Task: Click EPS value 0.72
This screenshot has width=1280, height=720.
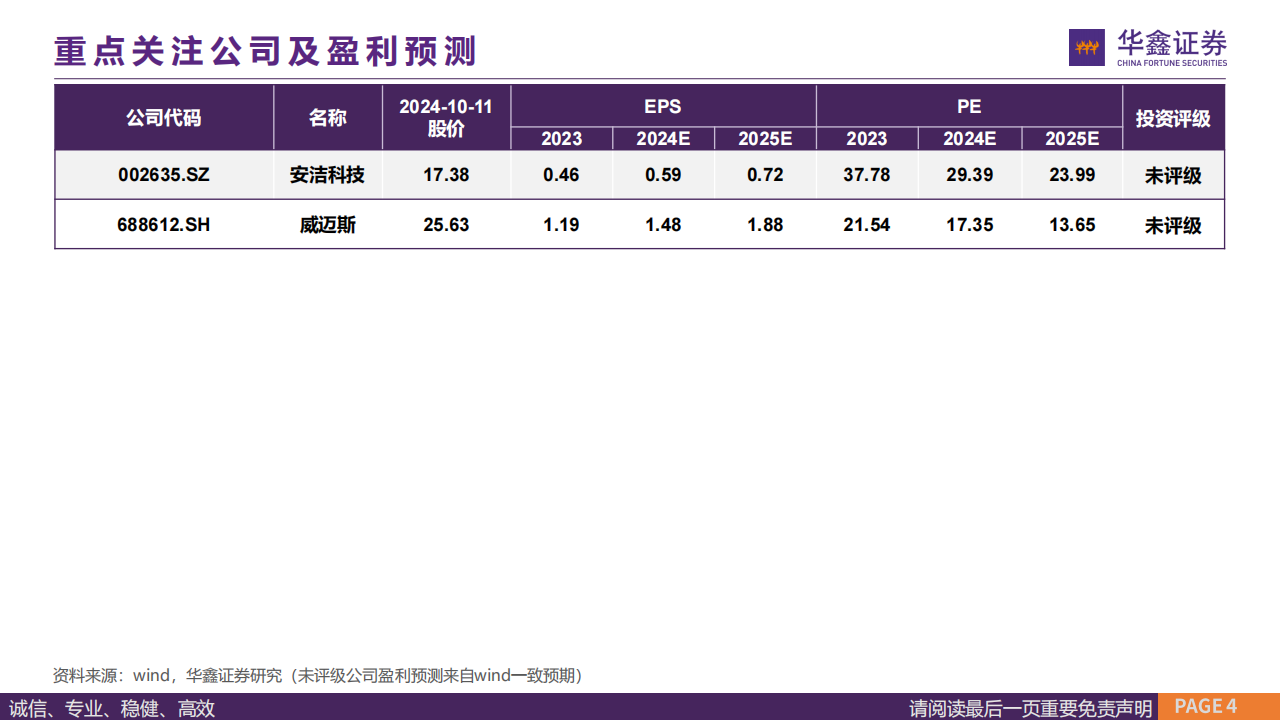Action: point(765,175)
